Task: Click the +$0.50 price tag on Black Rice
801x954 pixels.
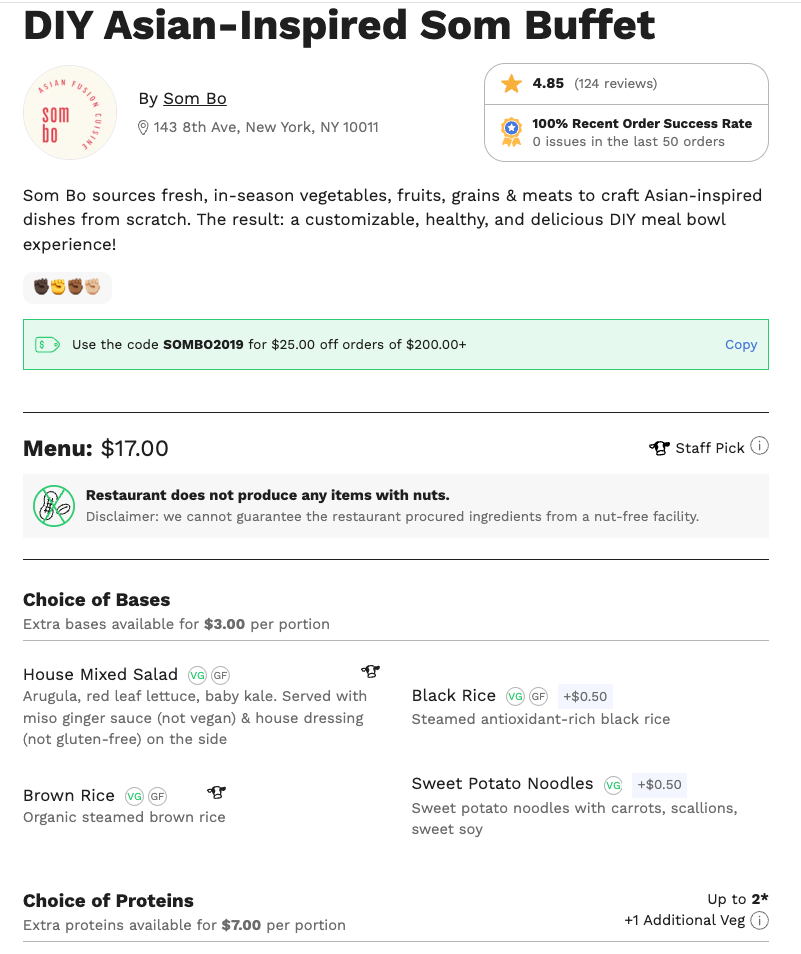Action: pos(585,696)
